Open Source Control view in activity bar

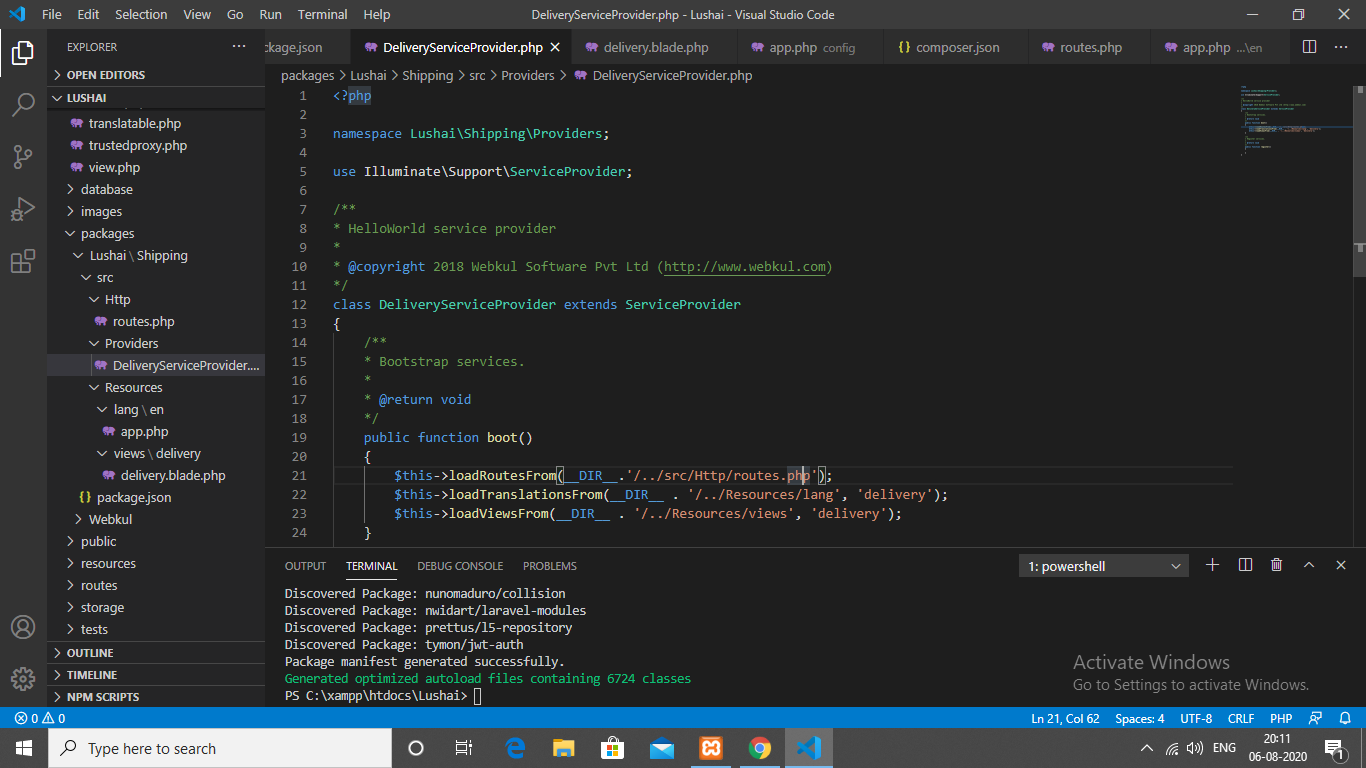point(23,157)
